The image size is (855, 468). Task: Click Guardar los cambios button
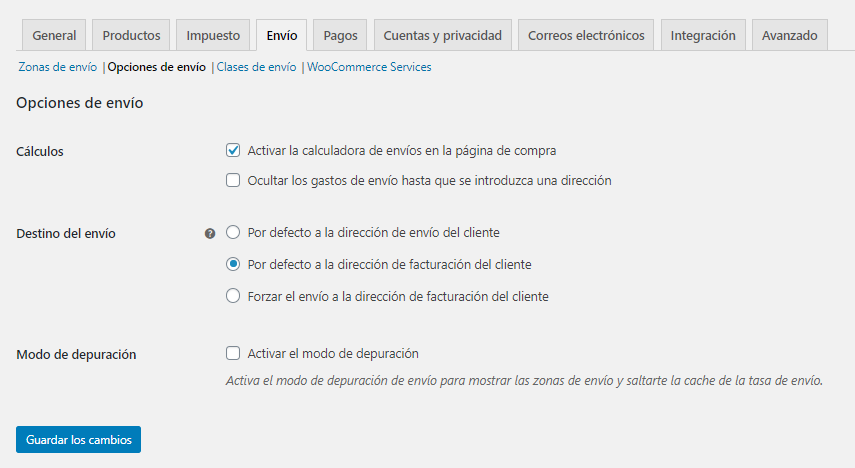coord(78,440)
